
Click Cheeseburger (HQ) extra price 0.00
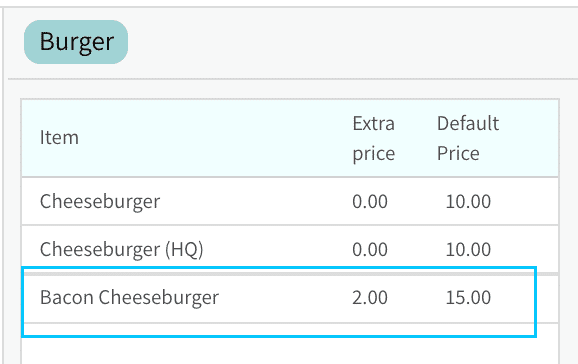(x=370, y=249)
